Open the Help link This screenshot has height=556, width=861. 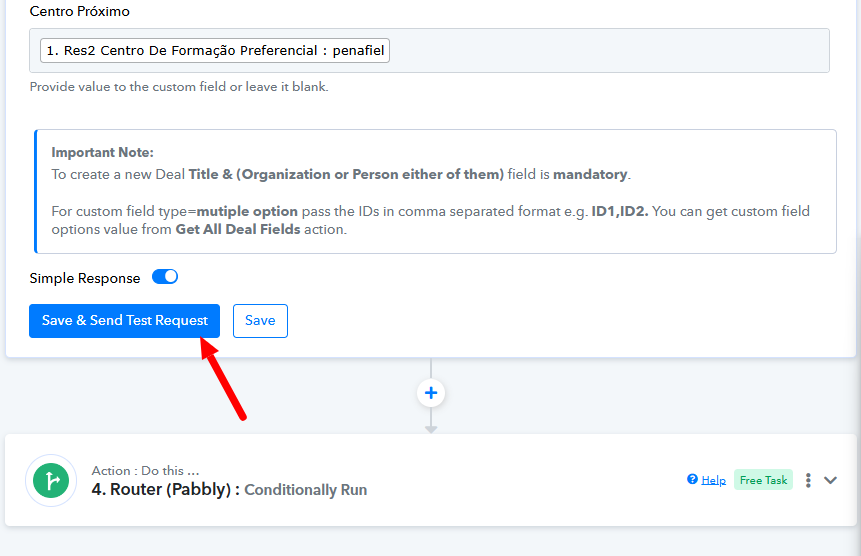[x=713, y=480]
